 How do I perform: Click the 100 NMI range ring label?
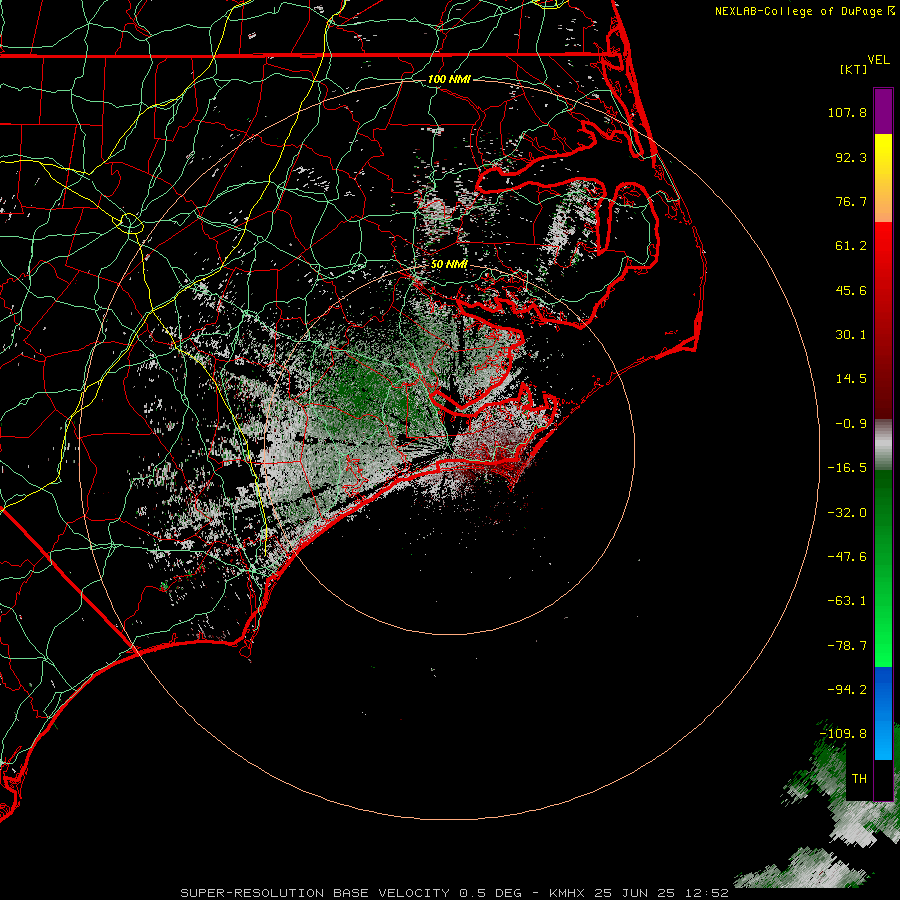click(x=449, y=79)
